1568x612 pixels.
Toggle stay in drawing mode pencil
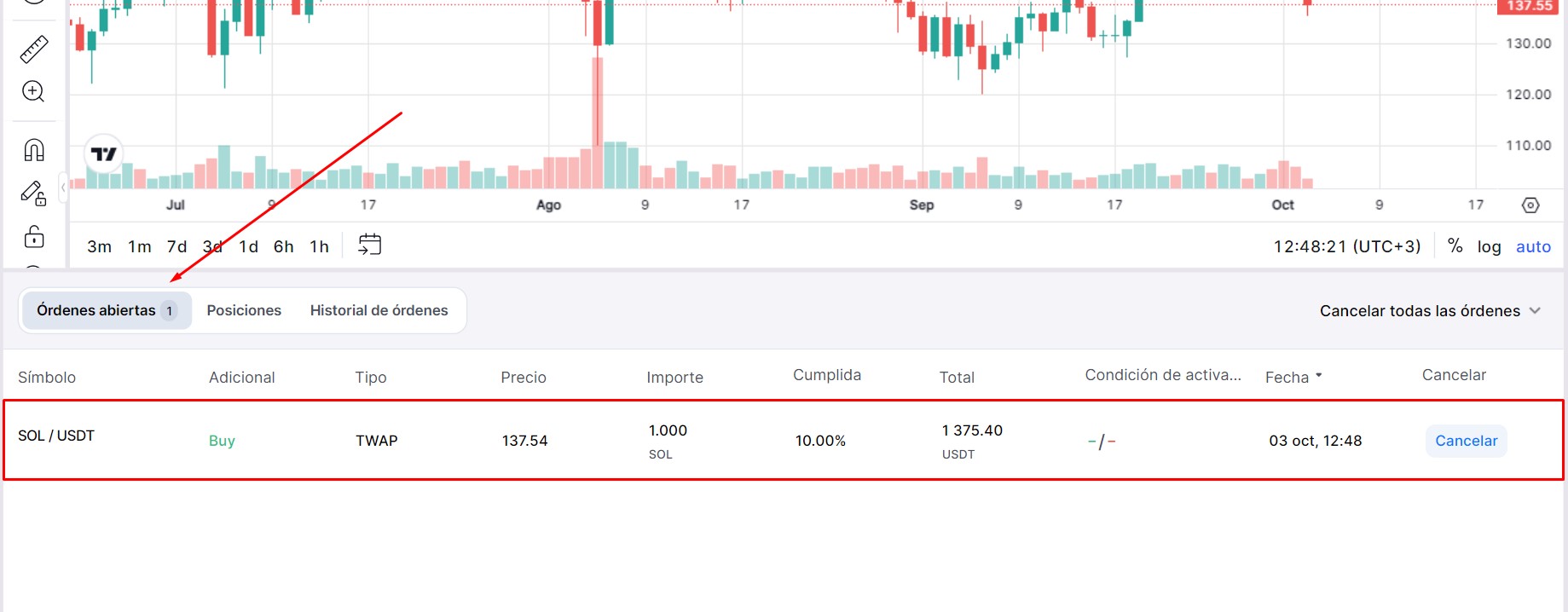(33, 193)
